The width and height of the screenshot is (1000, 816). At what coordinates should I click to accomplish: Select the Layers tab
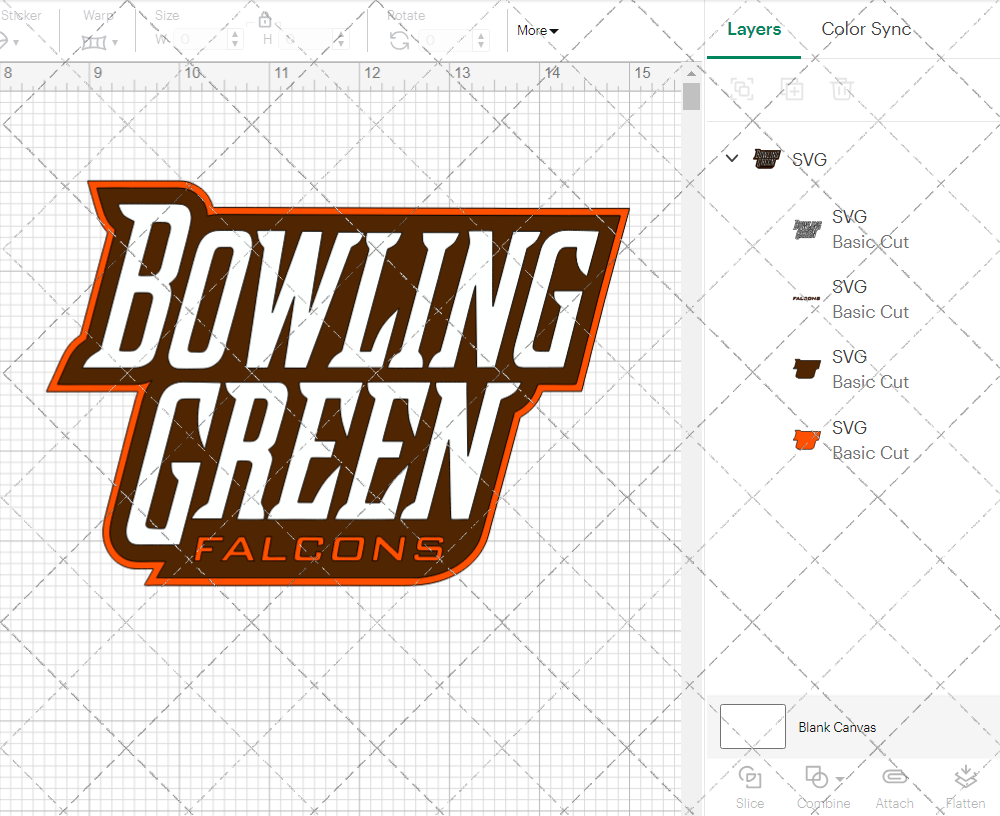tap(754, 29)
